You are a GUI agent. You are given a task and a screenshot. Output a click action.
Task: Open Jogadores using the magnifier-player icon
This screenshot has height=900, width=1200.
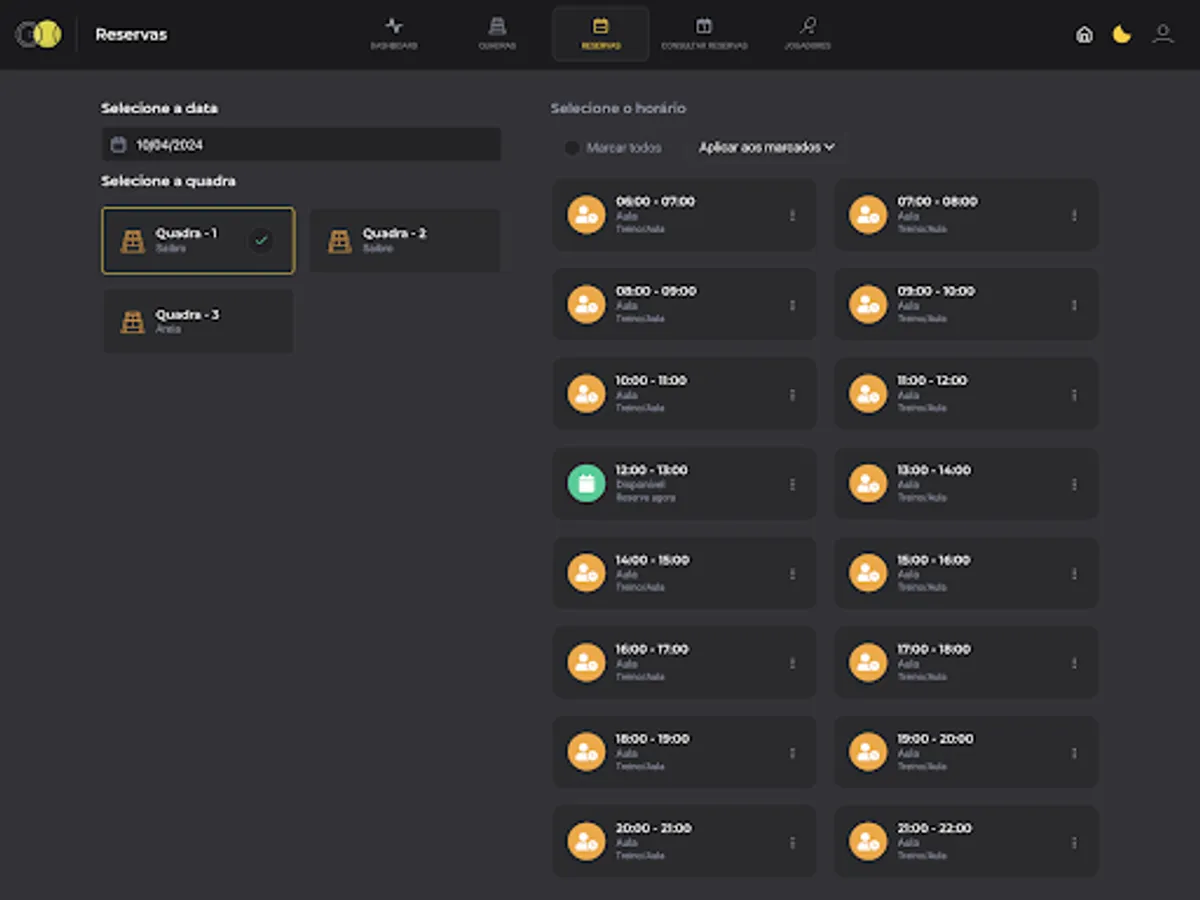coord(808,28)
